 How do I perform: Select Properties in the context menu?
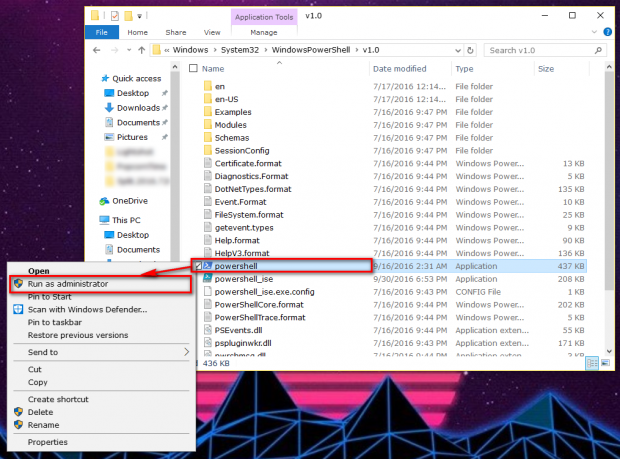(x=48, y=441)
